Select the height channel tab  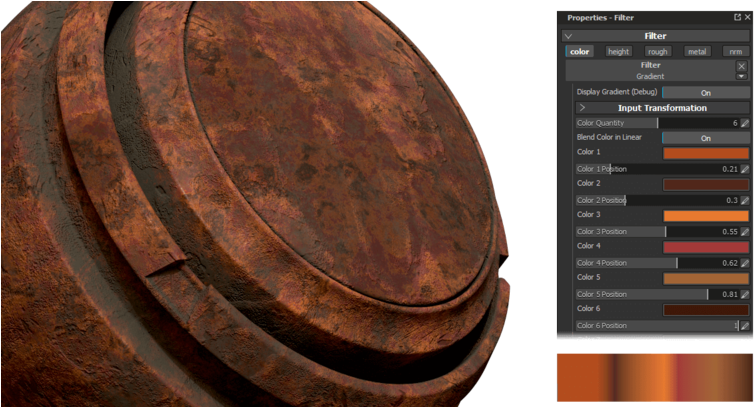618,51
